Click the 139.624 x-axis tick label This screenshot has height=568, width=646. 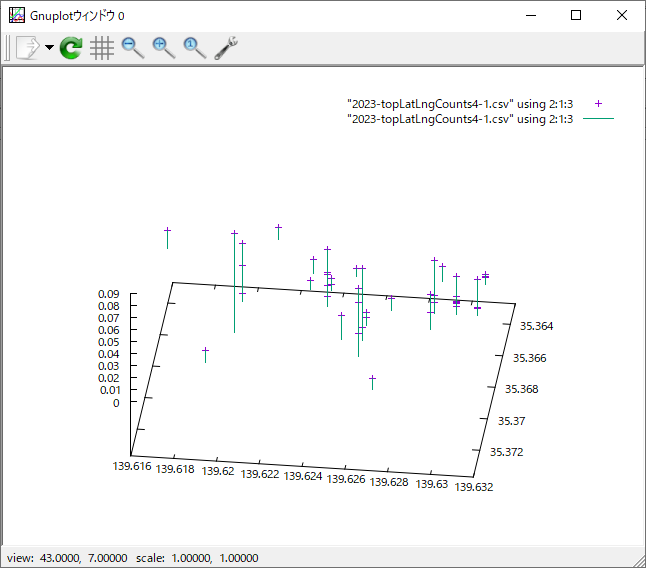tap(303, 477)
